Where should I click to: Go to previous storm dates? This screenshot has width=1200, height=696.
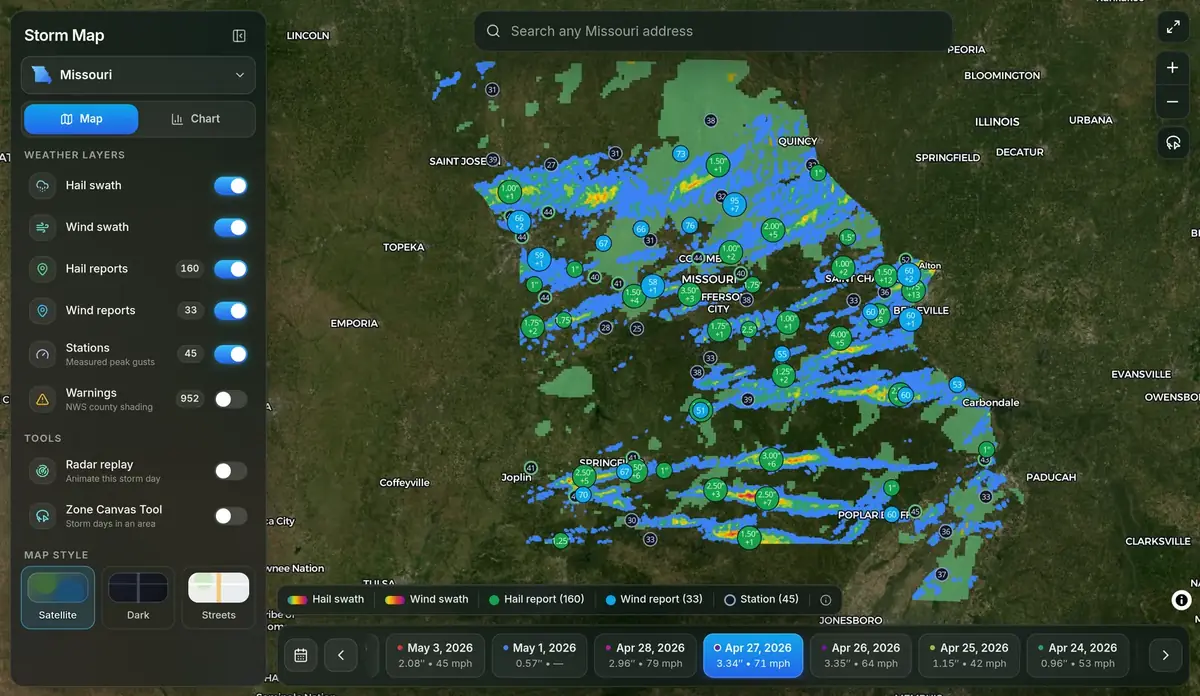pos(341,656)
